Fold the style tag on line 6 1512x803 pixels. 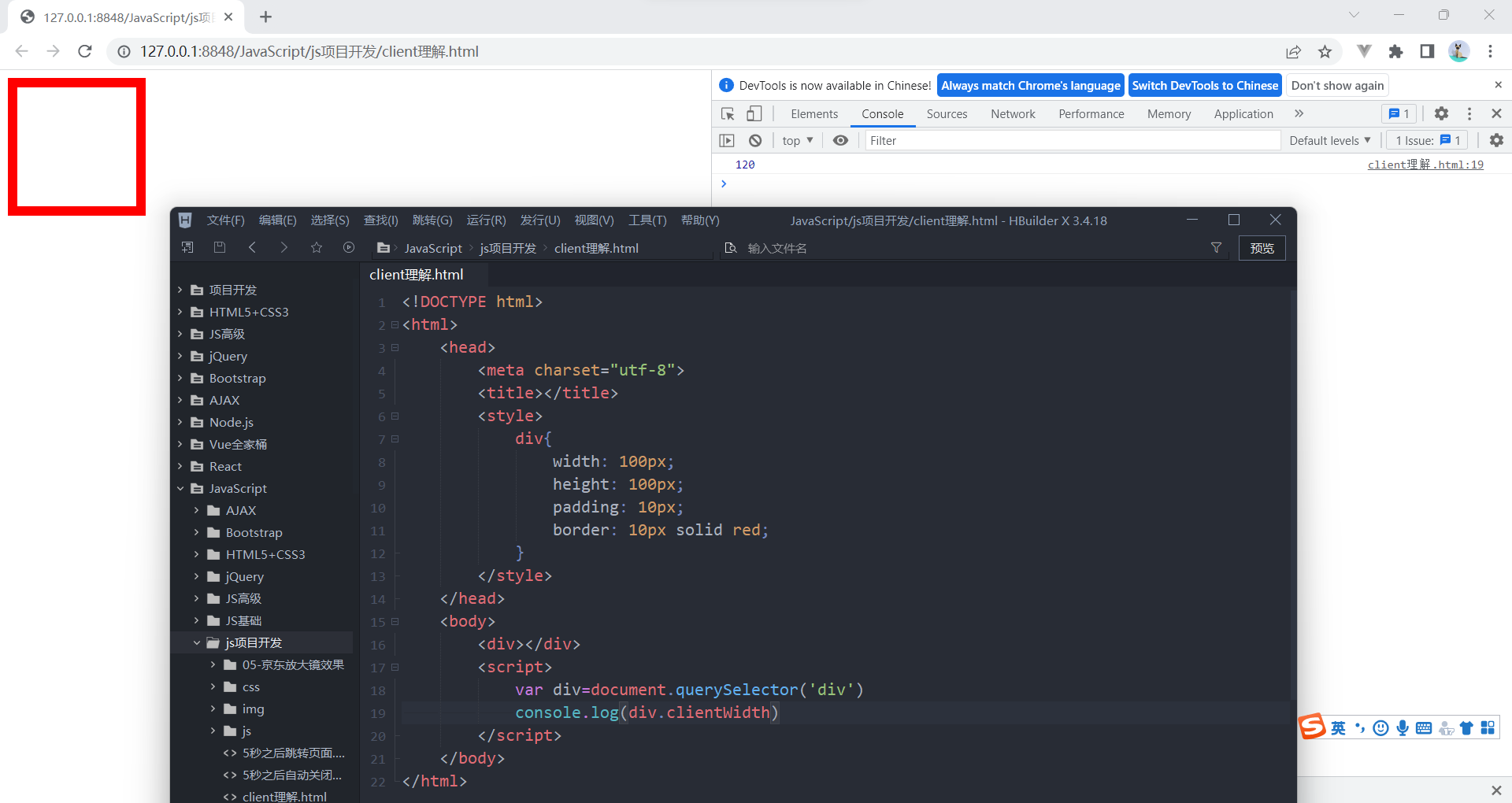pos(395,416)
